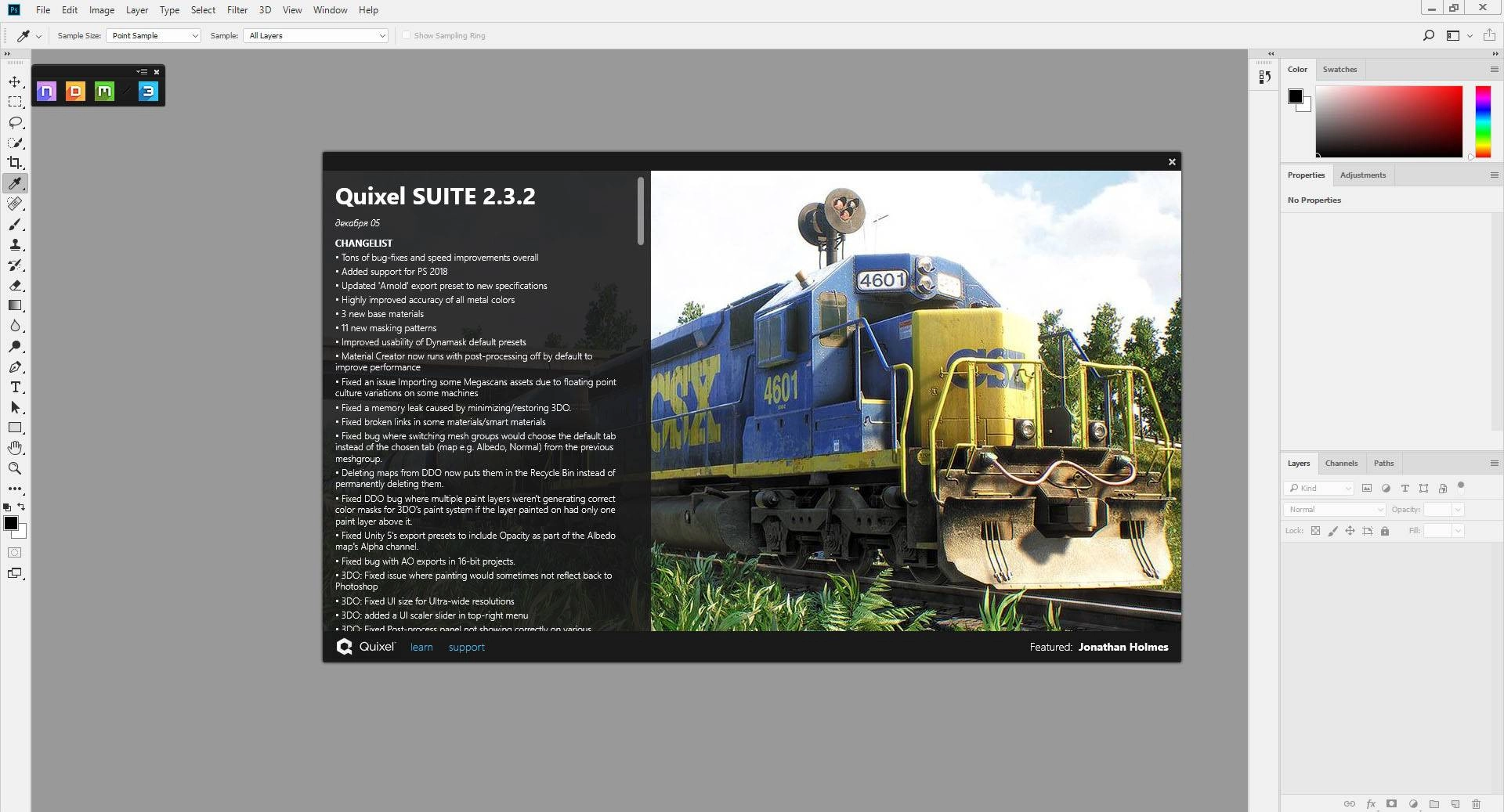This screenshot has height=812, width=1504.
Task: Launch DDO from Quixel panel
Action: point(75,92)
